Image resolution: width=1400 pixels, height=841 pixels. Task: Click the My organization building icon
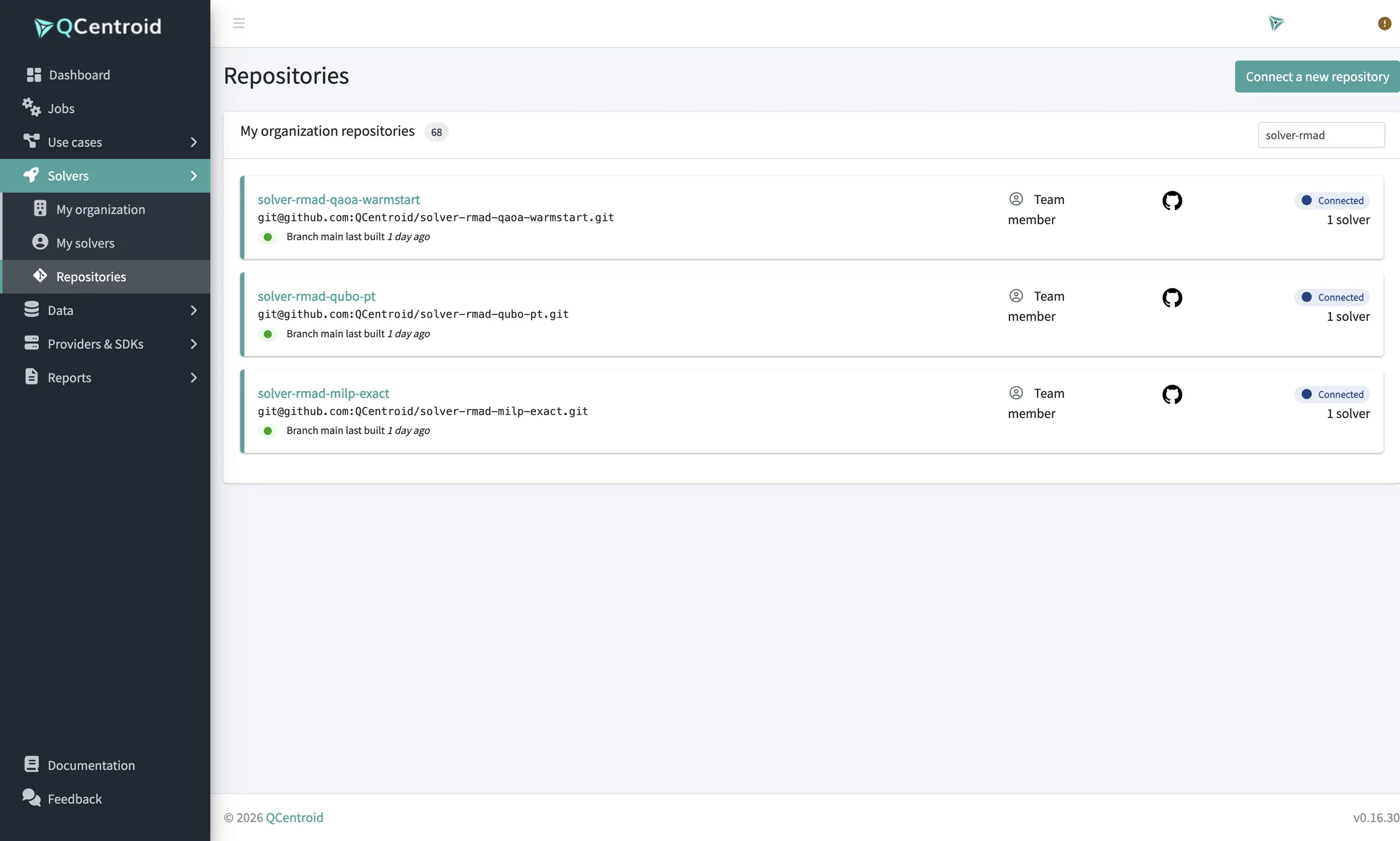click(x=40, y=208)
